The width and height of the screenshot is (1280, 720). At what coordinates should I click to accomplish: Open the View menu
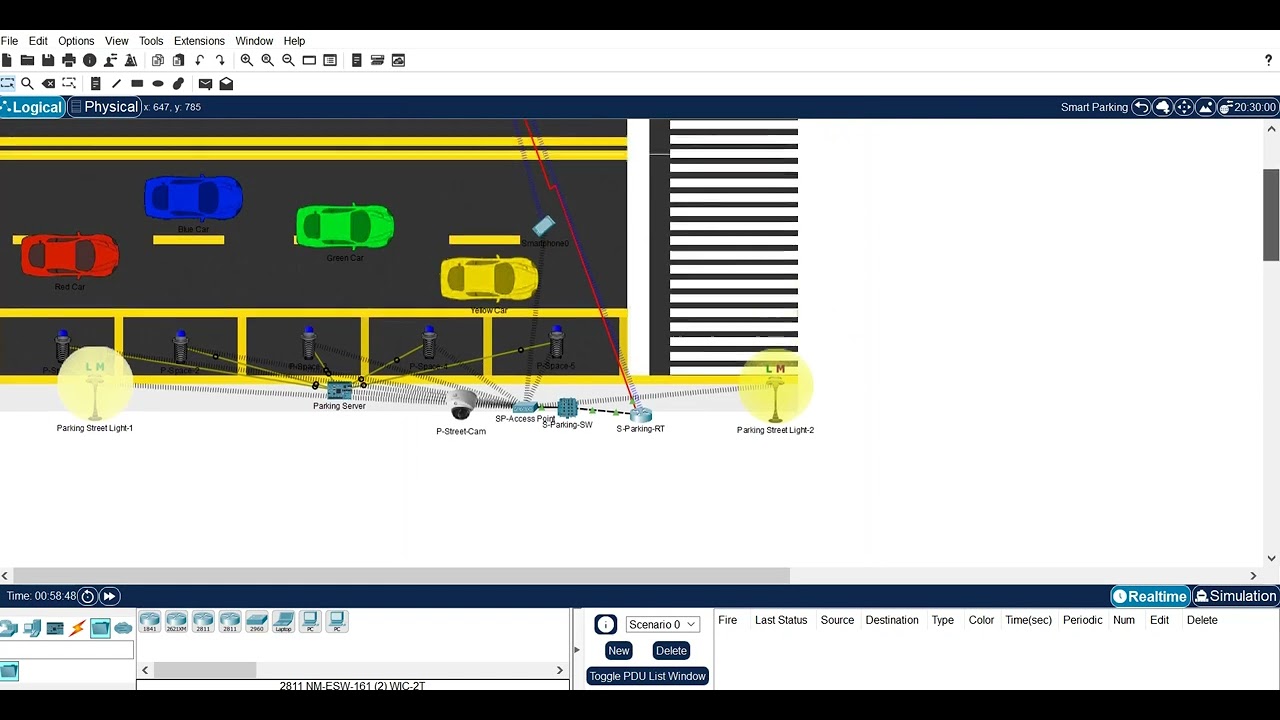click(x=117, y=41)
